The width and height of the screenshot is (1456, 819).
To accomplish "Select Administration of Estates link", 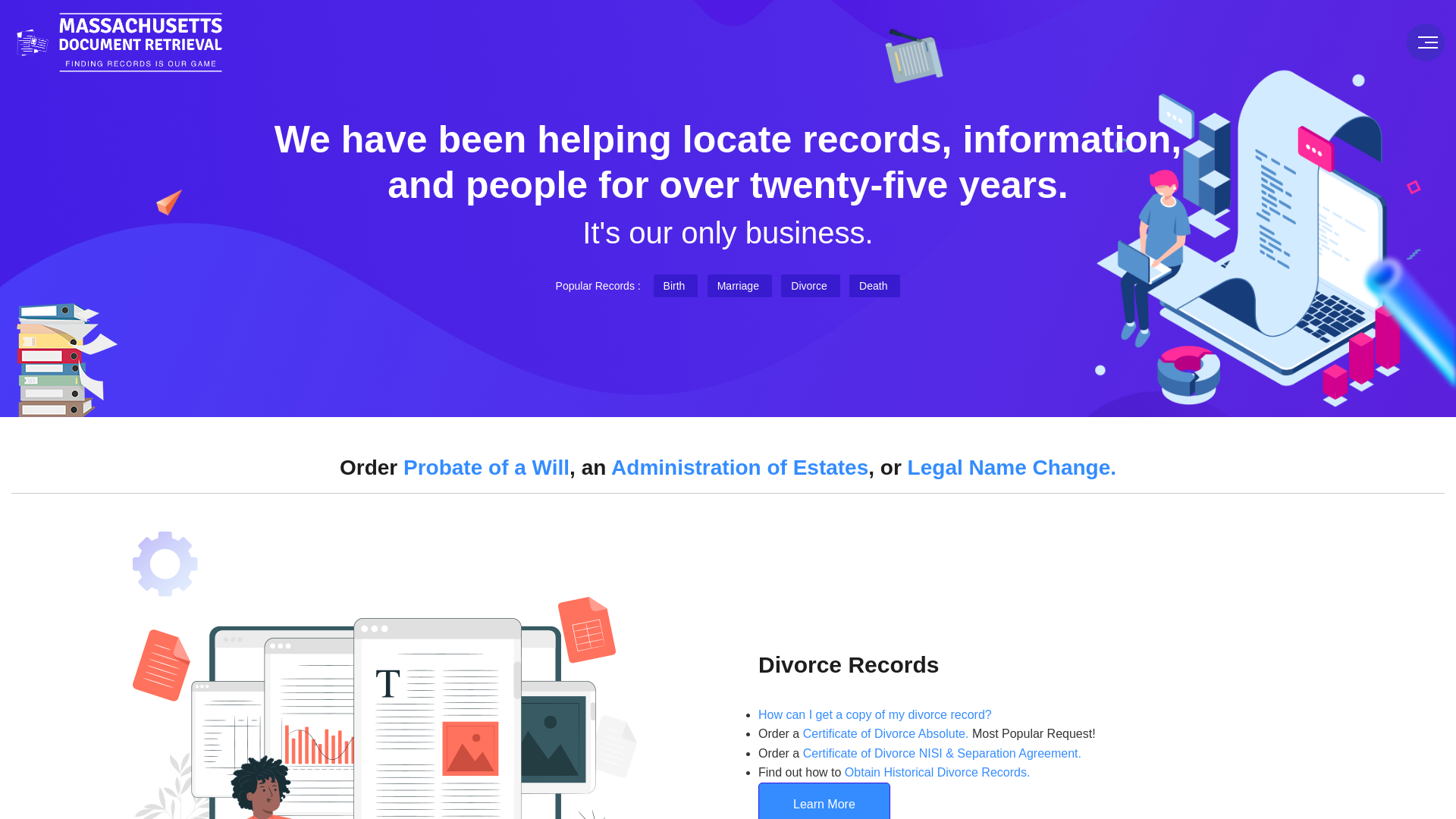I will tap(739, 467).
